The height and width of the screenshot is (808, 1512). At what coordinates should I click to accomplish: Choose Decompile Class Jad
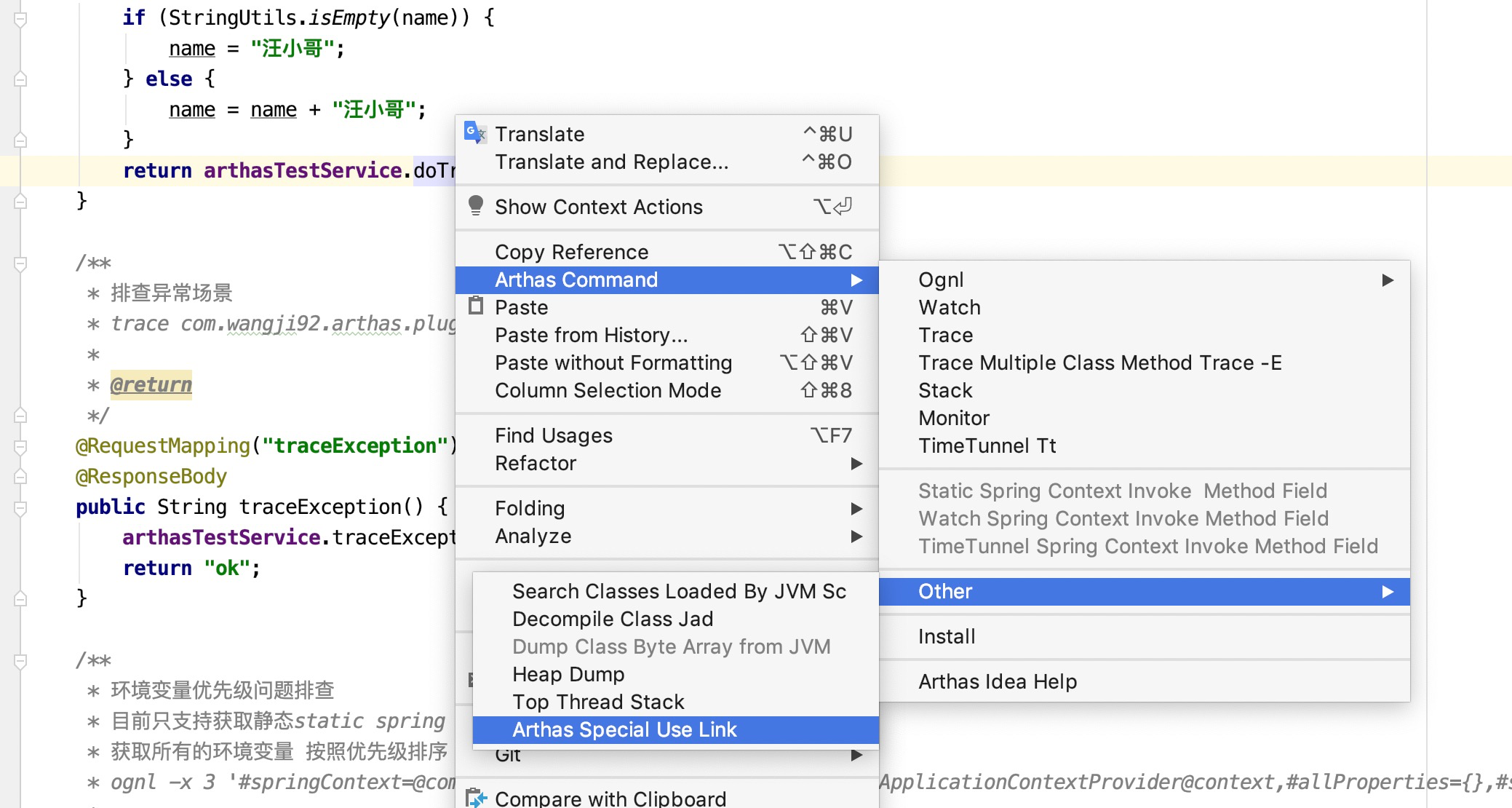point(612,619)
